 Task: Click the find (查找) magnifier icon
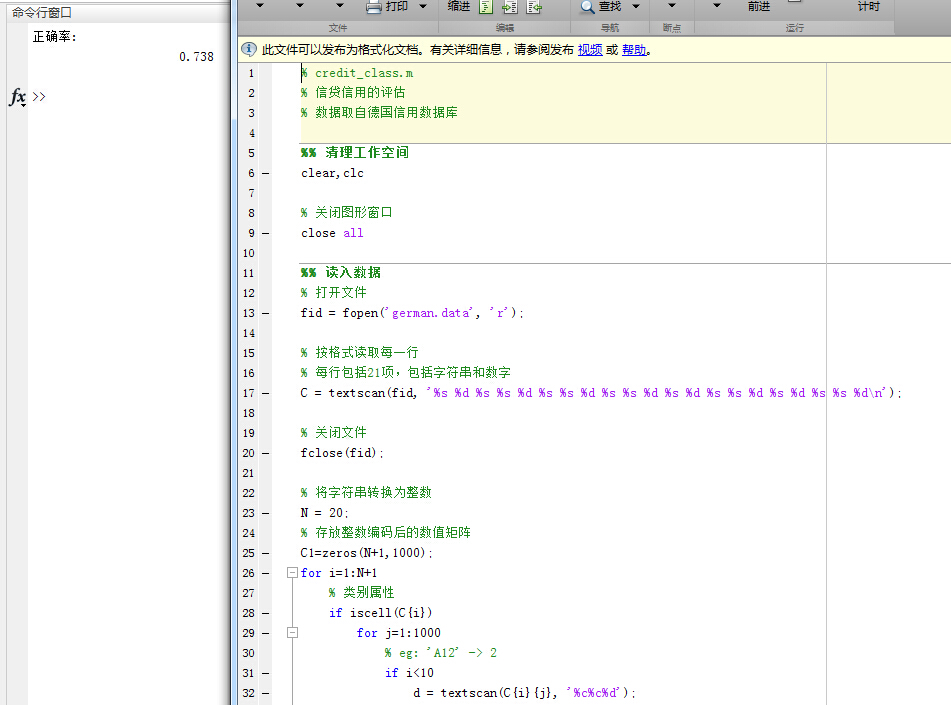point(587,7)
